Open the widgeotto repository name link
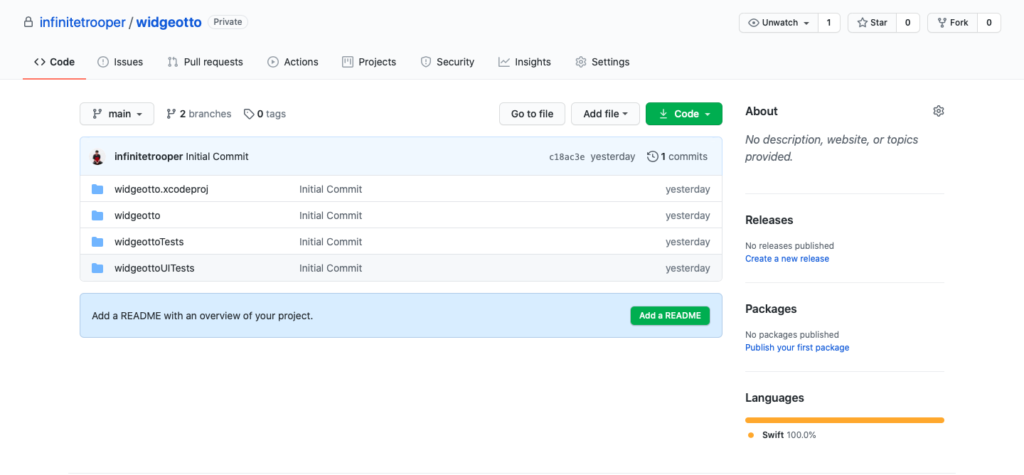1024x475 pixels. click(168, 22)
